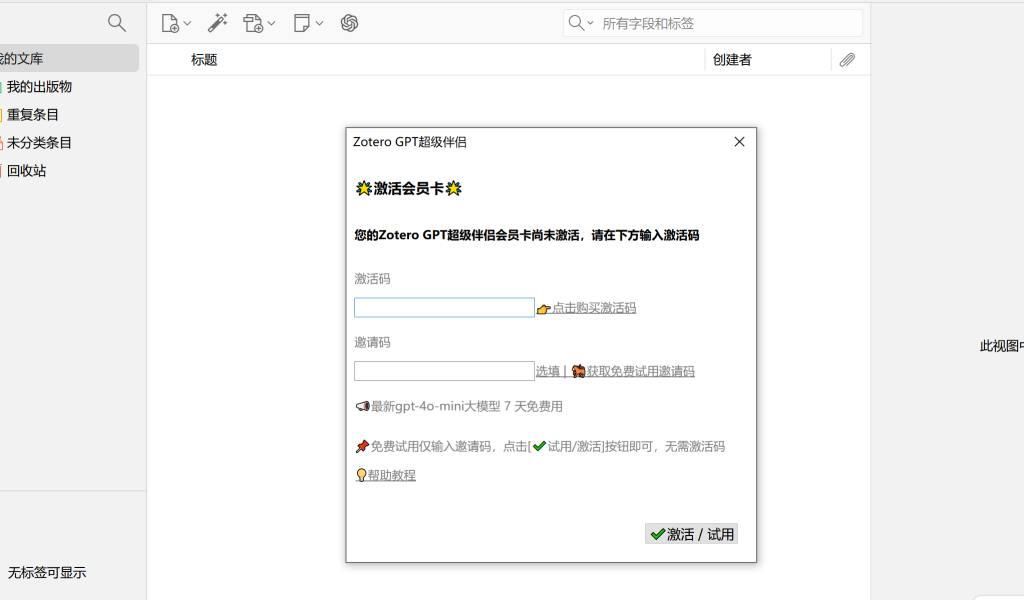The height and width of the screenshot is (600, 1024).
Task: Click the attachment paperclip column header
Action: (x=847, y=60)
